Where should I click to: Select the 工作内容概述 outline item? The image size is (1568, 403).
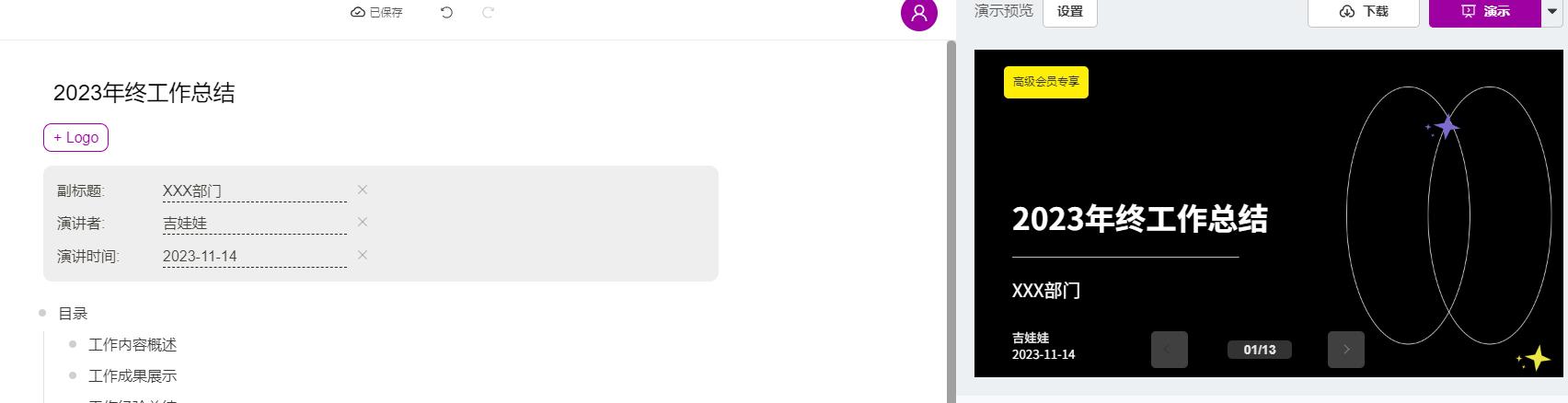[133, 345]
